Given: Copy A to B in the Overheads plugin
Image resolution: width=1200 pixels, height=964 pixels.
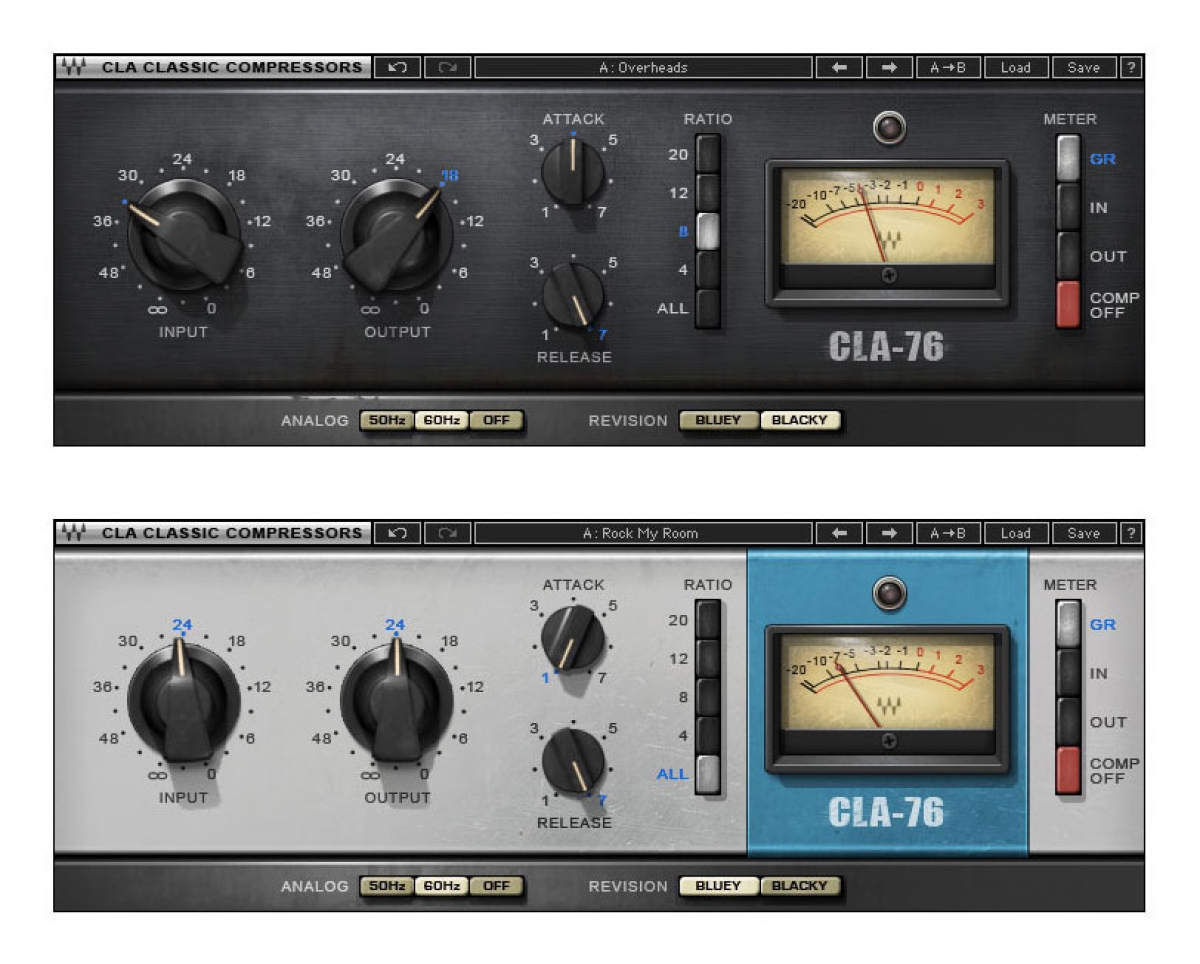Looking at the screenshot, I should (948, 68).
